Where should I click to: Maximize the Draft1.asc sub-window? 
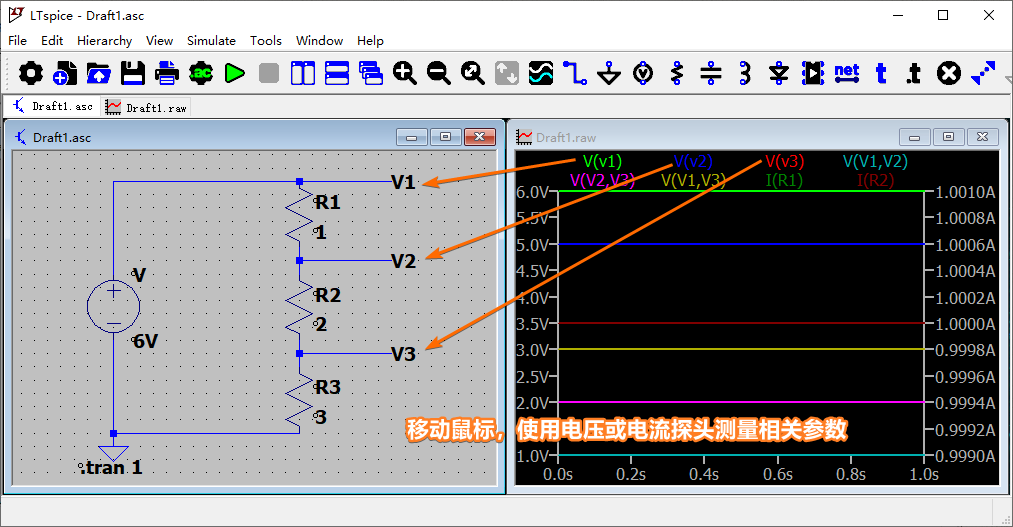[445, 137]
